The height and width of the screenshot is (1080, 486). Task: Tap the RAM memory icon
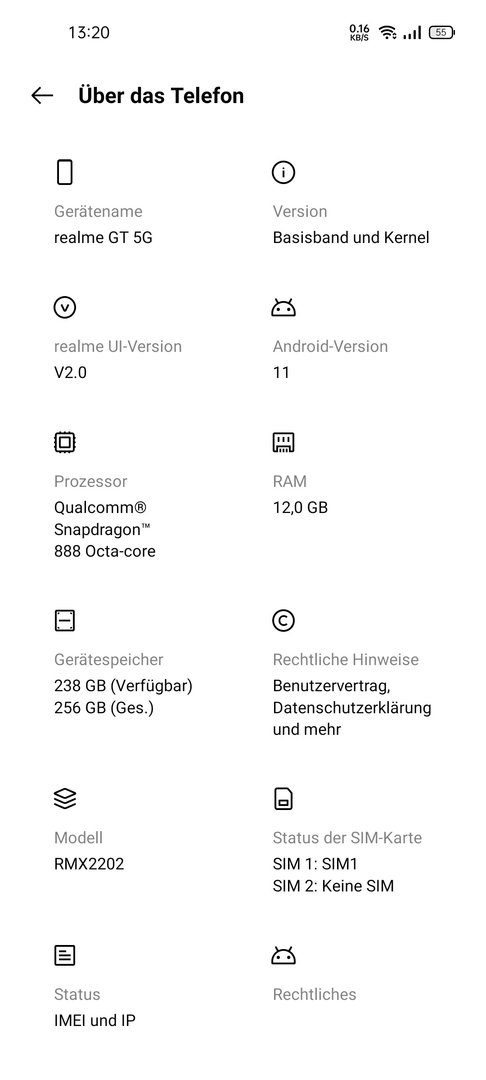click(x=284, y=442)
